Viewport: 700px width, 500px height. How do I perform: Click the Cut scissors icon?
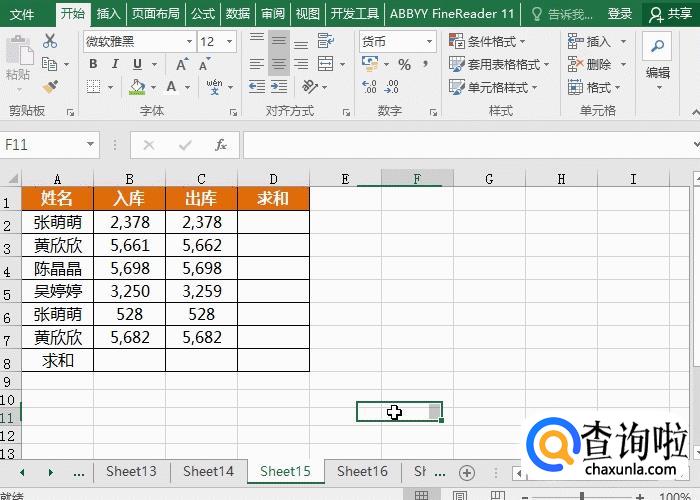[50, 41]
